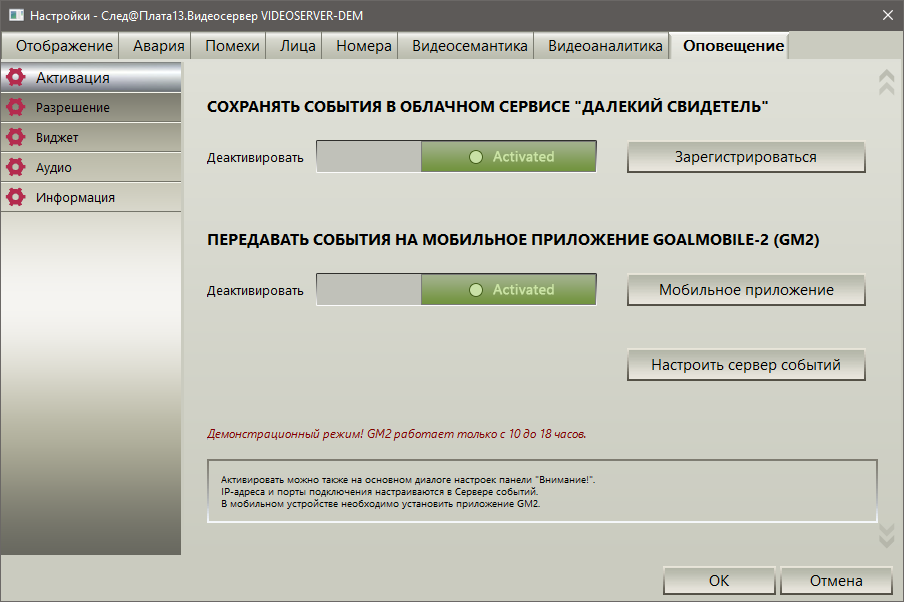This screenshot has width=904, height=602.
Task: Click the heading СОХРАНЯТЬ СОБЫТИЯ В ОБЛАЧНОМ СЕРВИСЕ
Action: pyautogui.click(x=487, y=107)
